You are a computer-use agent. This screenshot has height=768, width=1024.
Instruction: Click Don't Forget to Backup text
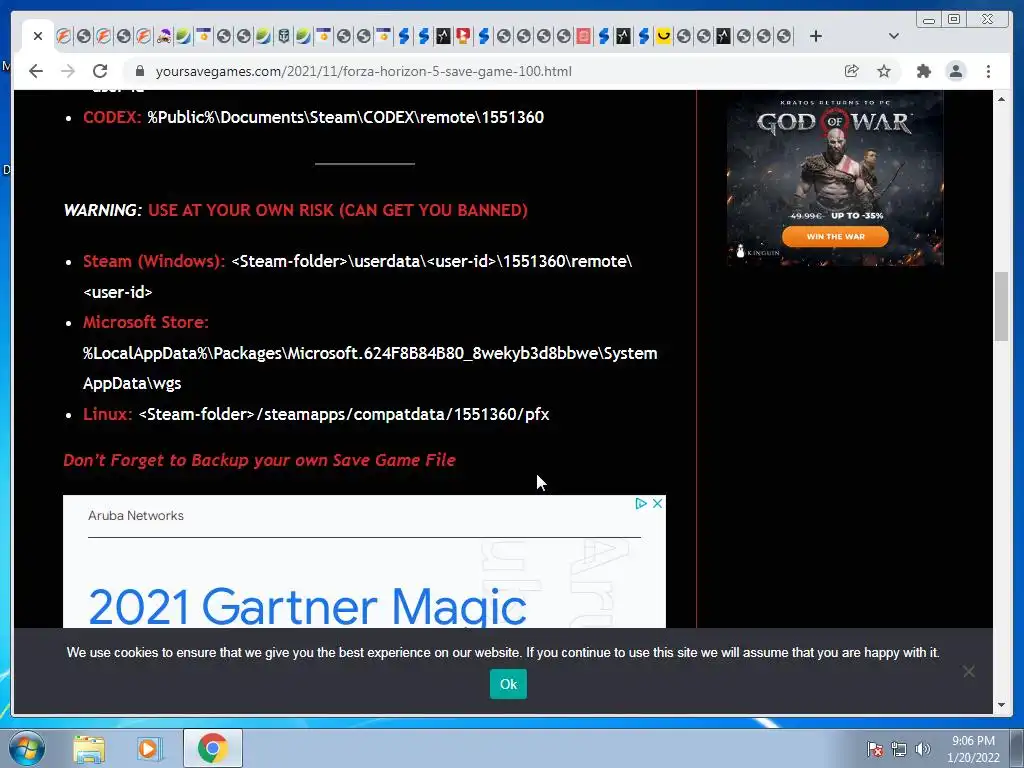click(259, 460)
